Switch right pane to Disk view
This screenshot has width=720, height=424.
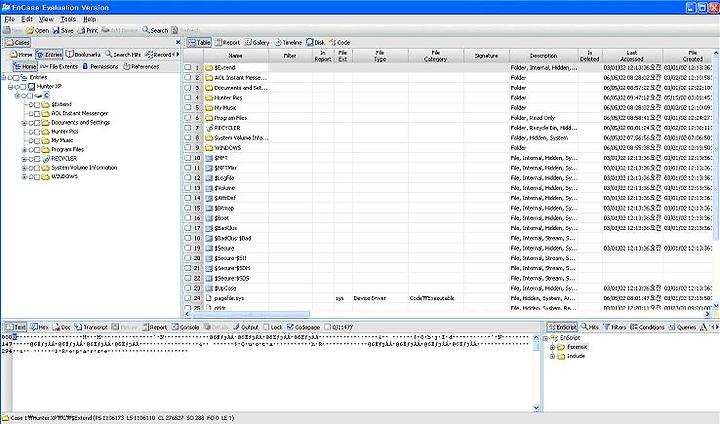315,43
